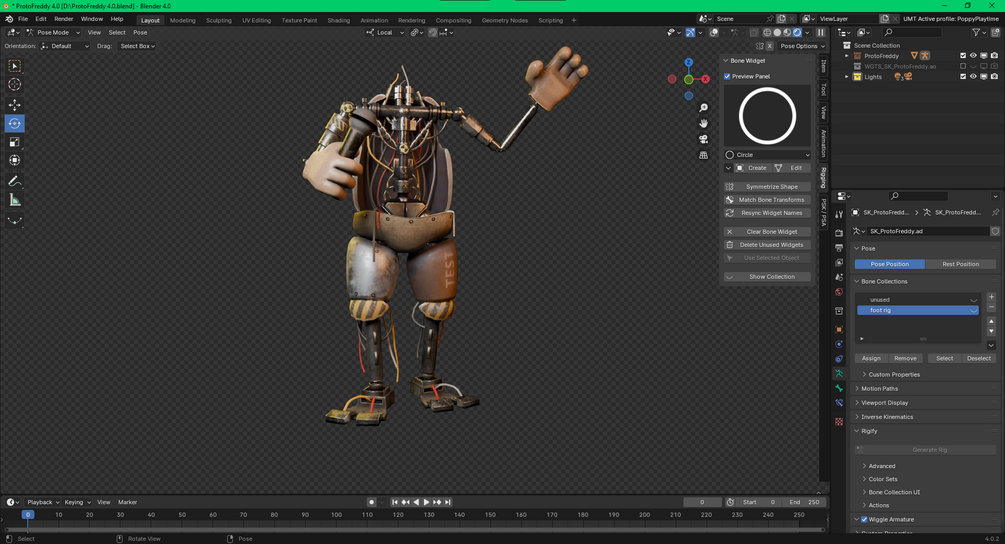1005x544 pixels.
Task: Play the animation in timeline
Action: click(426, 502)
